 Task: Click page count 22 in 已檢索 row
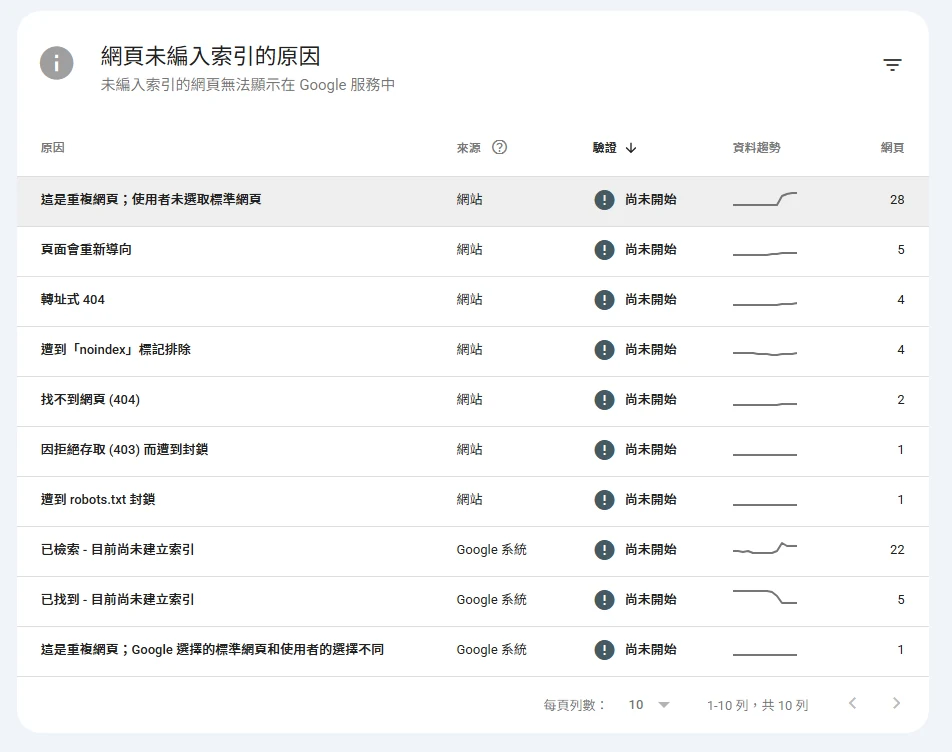click(897, 550)
